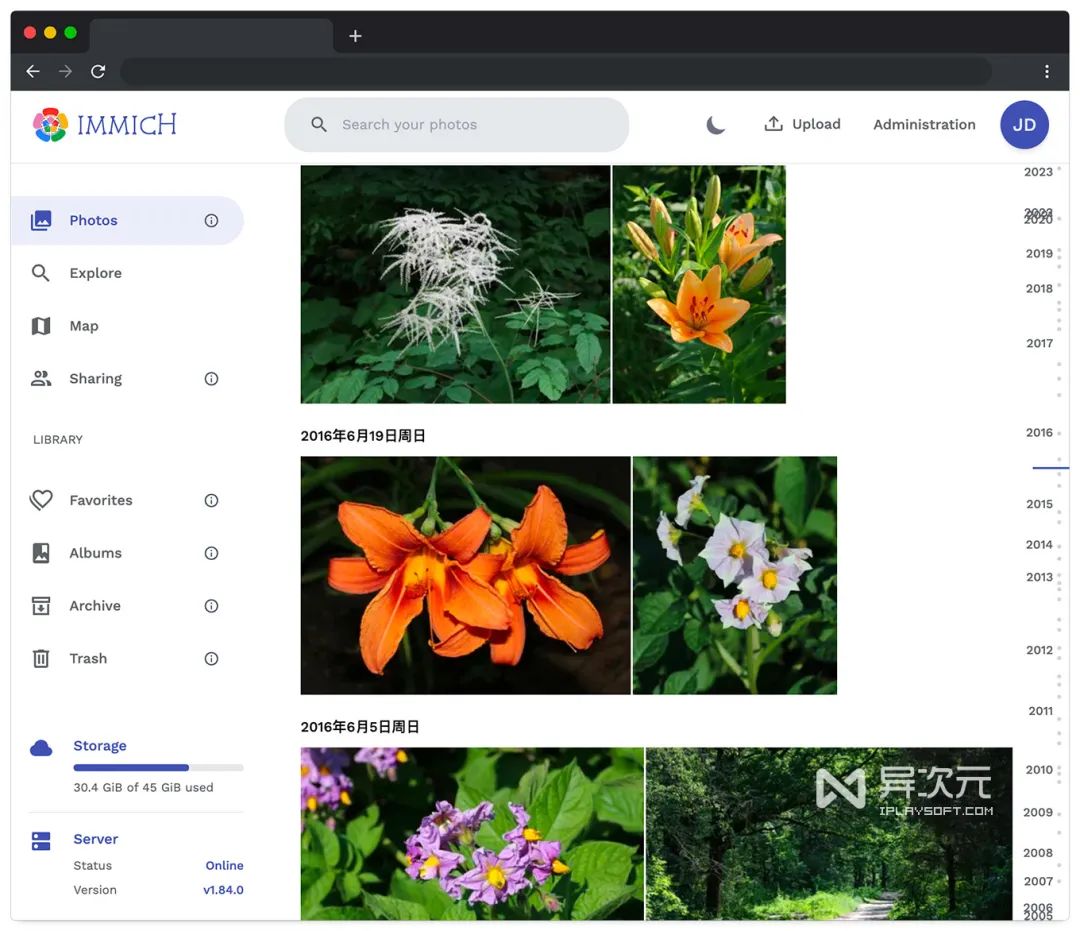Open the Explore section label
Image resolution: width=1080 pixels, height=931 pixels.
tap(96, 273)
